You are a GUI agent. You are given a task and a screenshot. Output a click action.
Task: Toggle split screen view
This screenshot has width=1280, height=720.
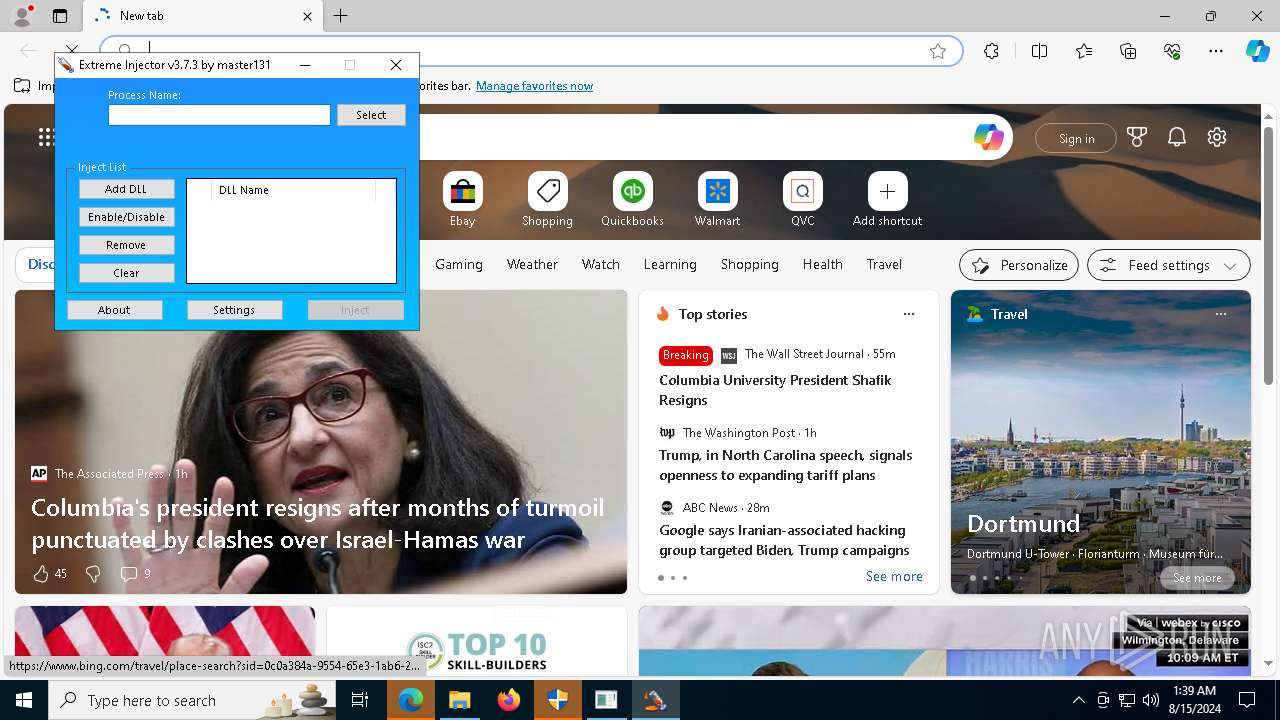tap(1039, 51)
